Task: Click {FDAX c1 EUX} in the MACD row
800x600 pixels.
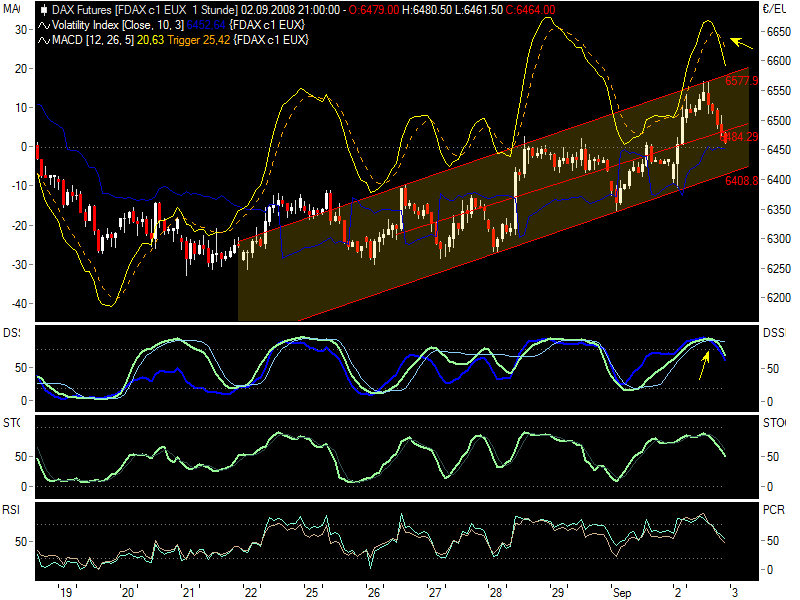Action: [271, 40]
